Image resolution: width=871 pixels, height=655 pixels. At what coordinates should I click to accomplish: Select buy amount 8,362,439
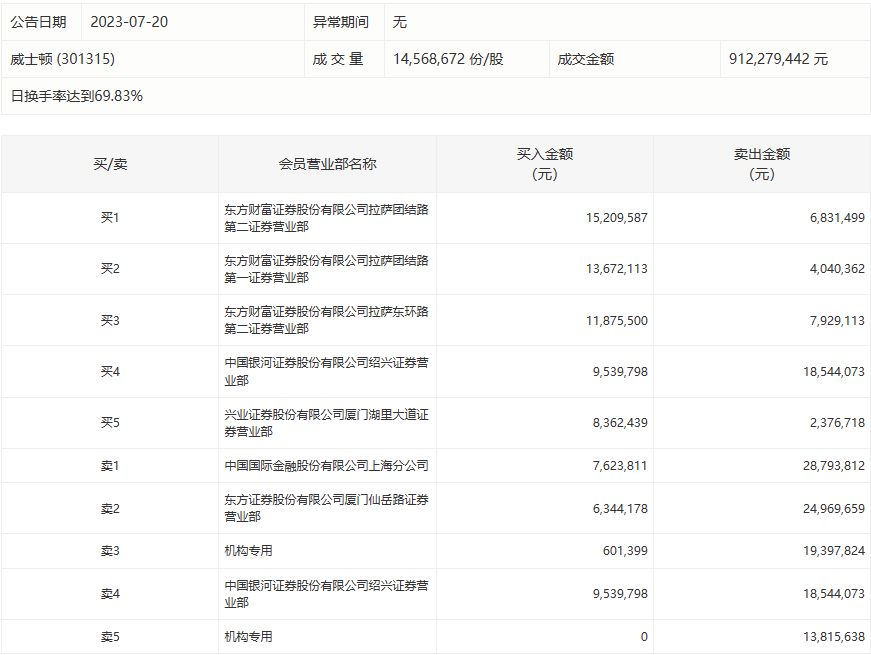(620, 423)
